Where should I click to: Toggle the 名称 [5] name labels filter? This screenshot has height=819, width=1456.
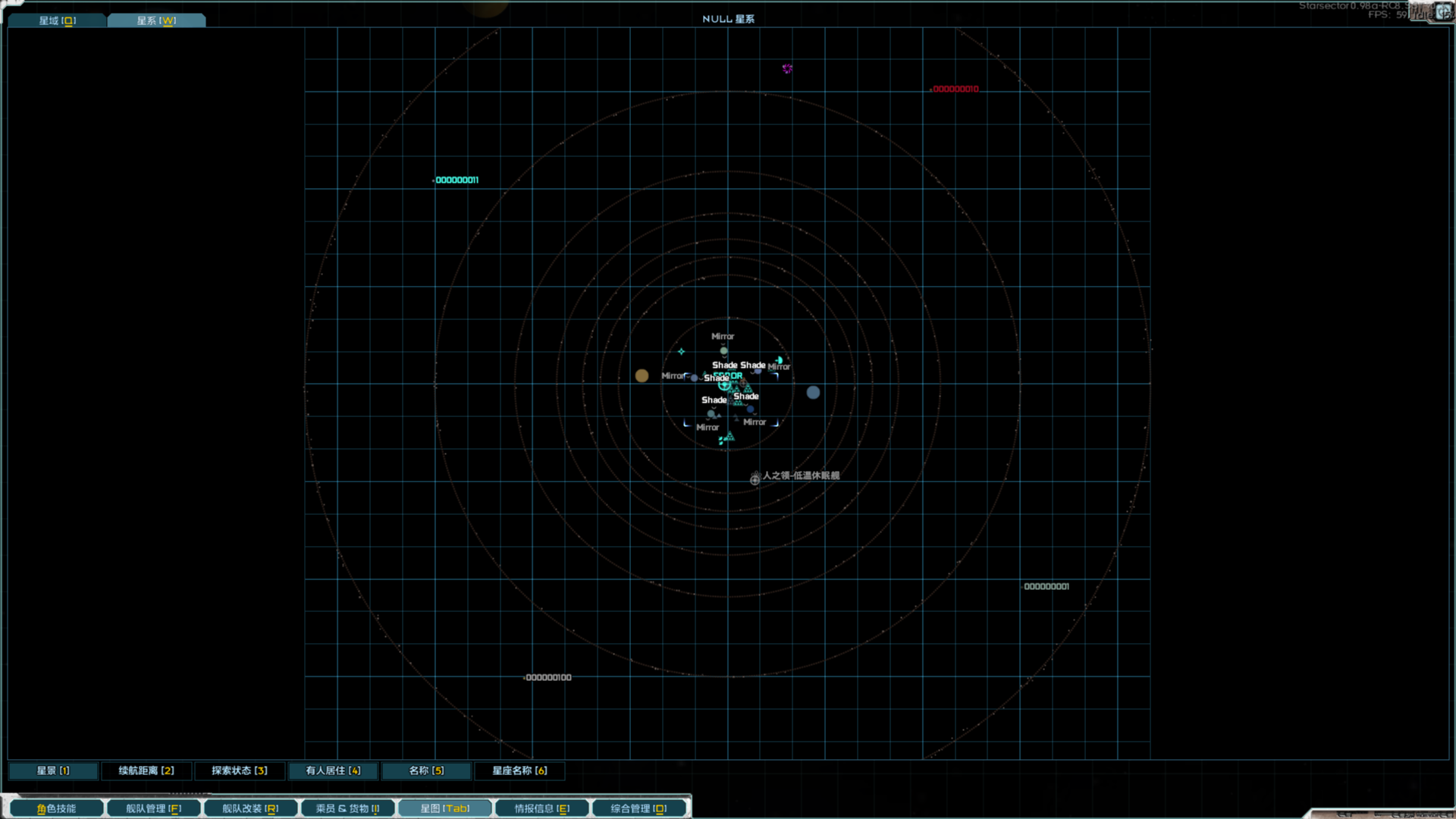coord(427,770)
